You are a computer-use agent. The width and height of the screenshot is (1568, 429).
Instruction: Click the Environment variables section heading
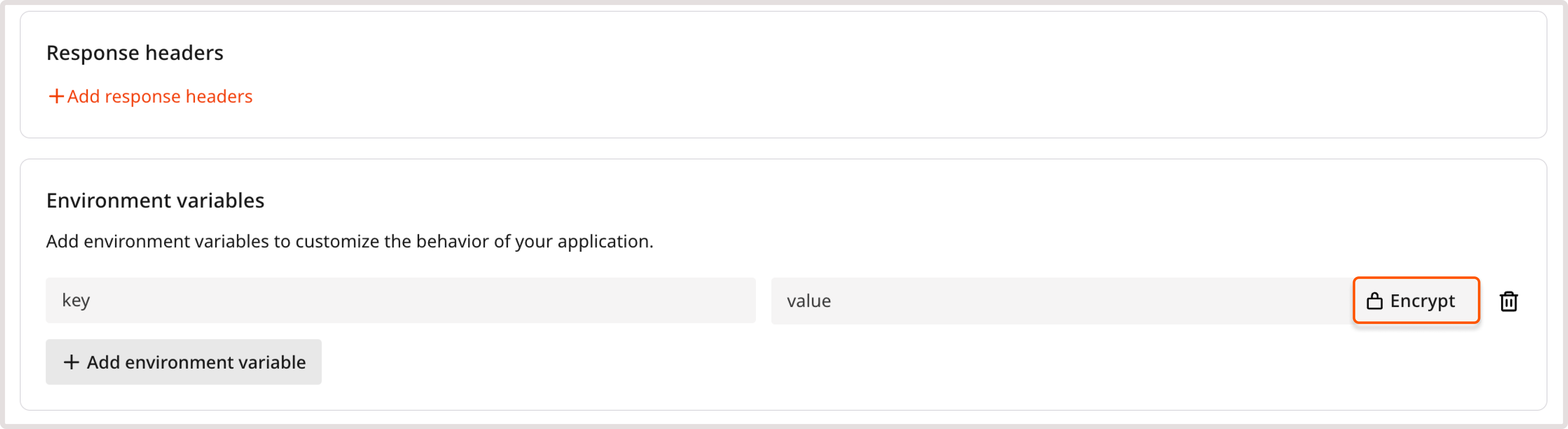[155, 200]
